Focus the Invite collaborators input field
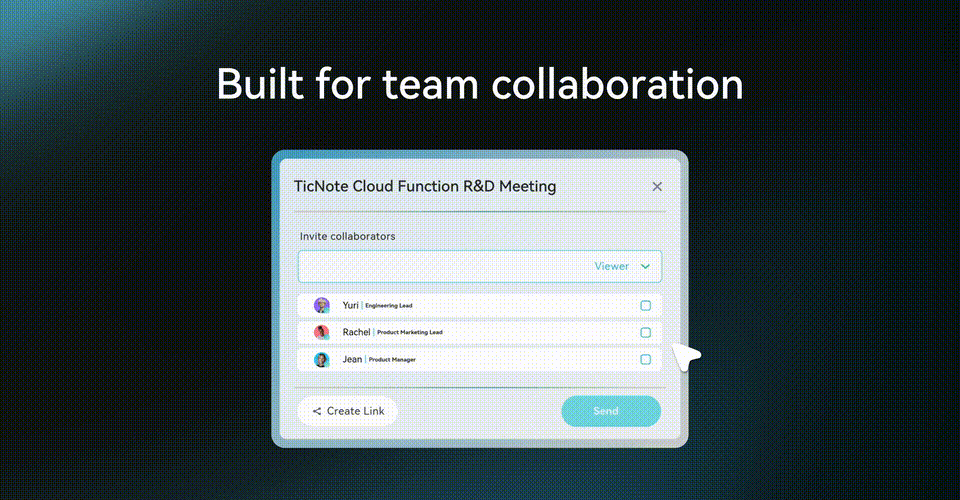 pos(440,266)
